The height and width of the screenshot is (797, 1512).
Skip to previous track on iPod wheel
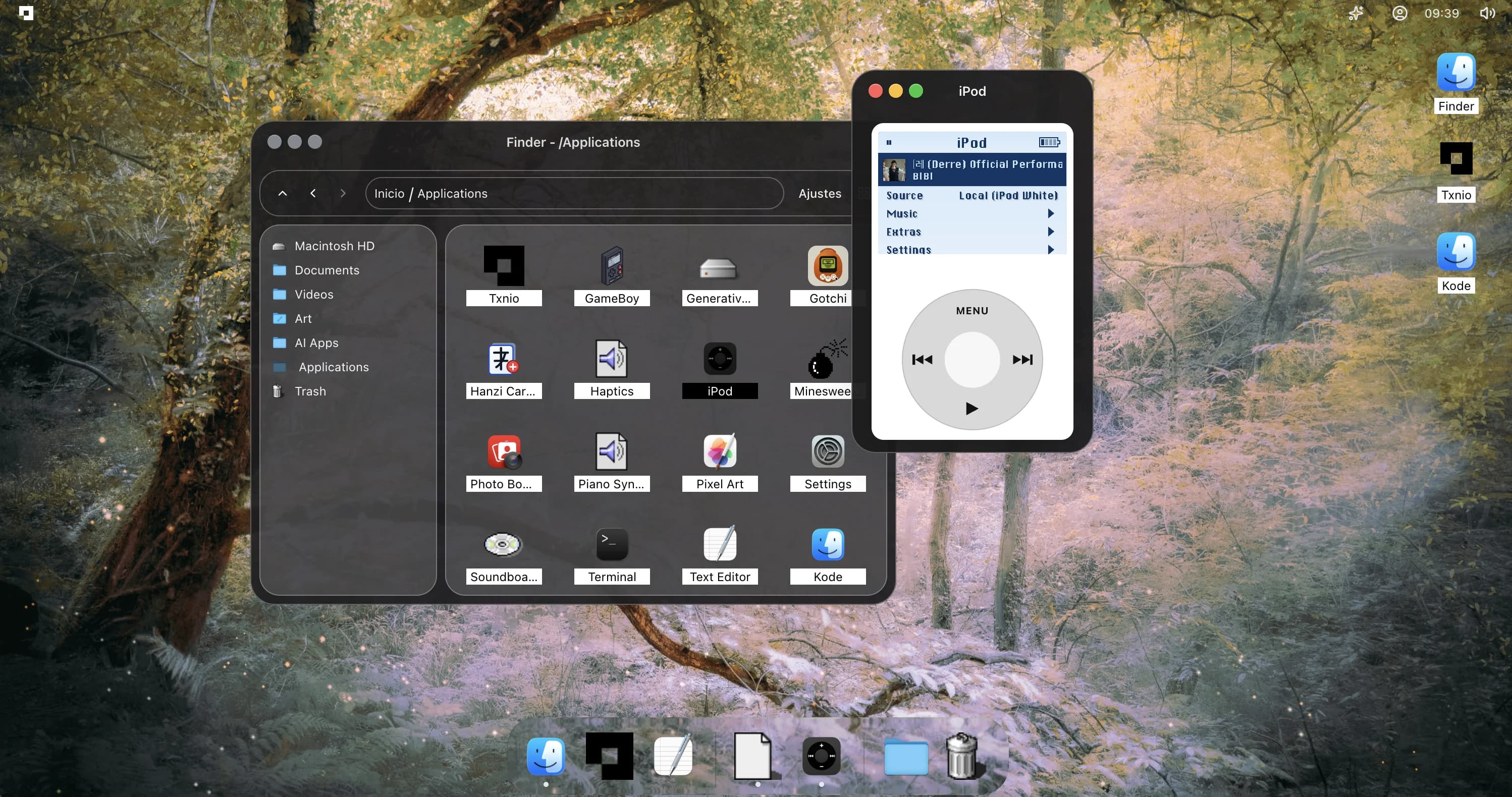(922, 360)
